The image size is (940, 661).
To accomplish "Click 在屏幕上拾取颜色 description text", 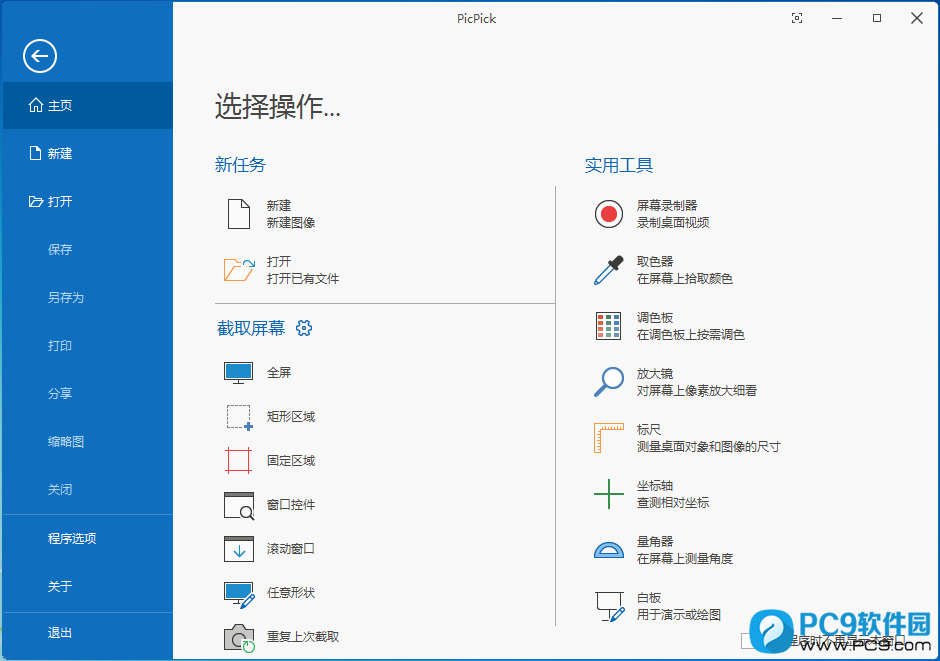I will pos(685,279).
